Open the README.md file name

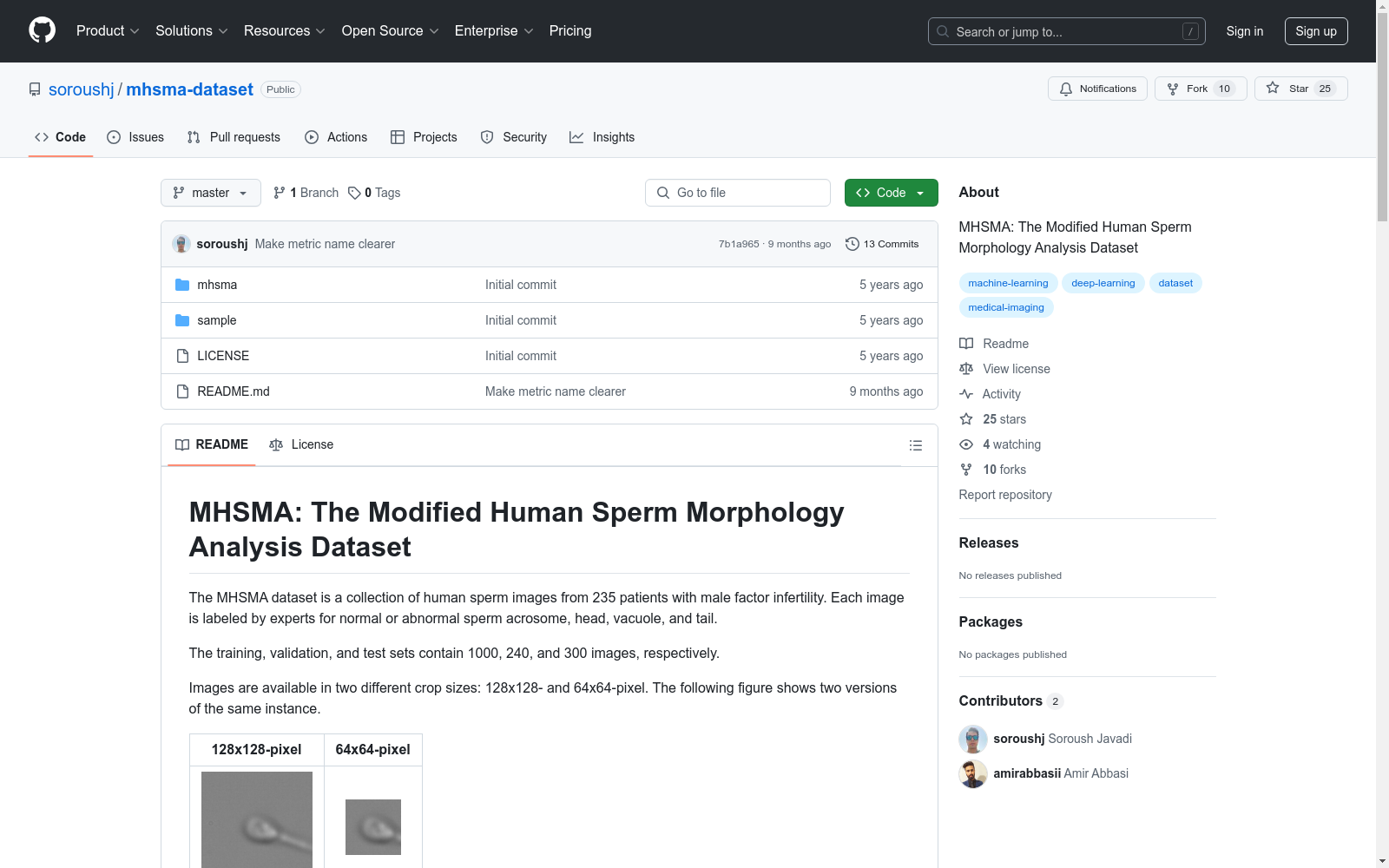(234, 391)
